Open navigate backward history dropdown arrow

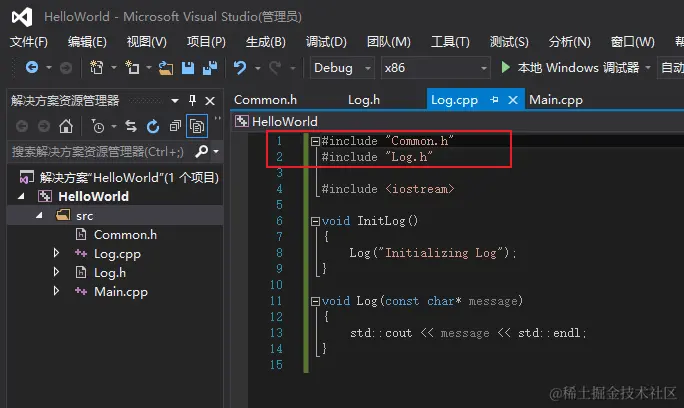[x=49, y=68]
